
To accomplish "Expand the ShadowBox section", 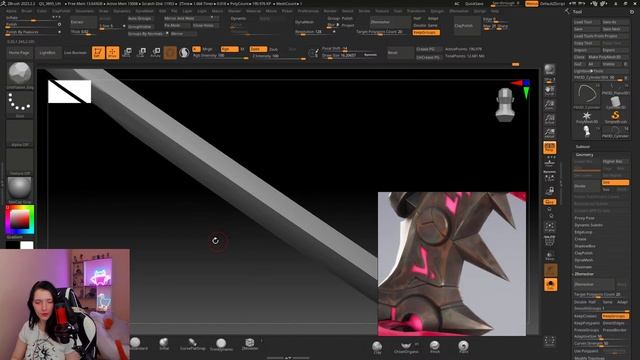I will [584, 246].
